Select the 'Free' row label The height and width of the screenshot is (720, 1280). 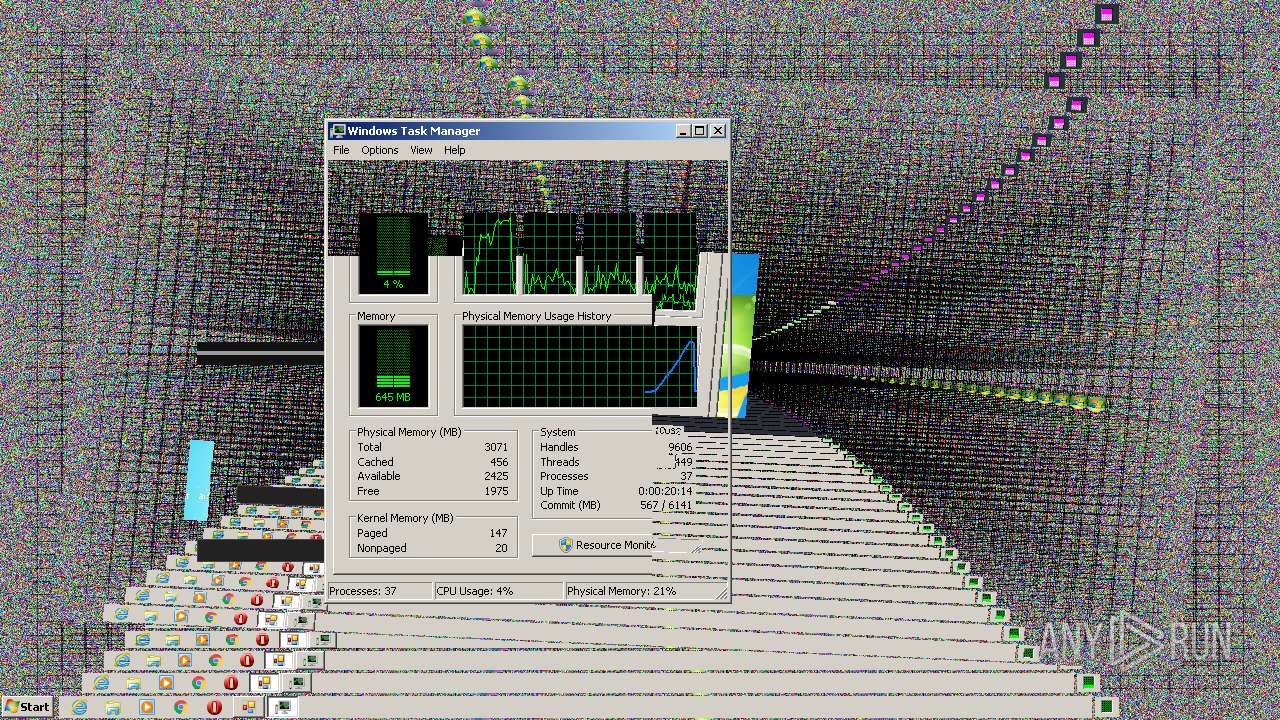pyautogui.click(x=368, y=491)
